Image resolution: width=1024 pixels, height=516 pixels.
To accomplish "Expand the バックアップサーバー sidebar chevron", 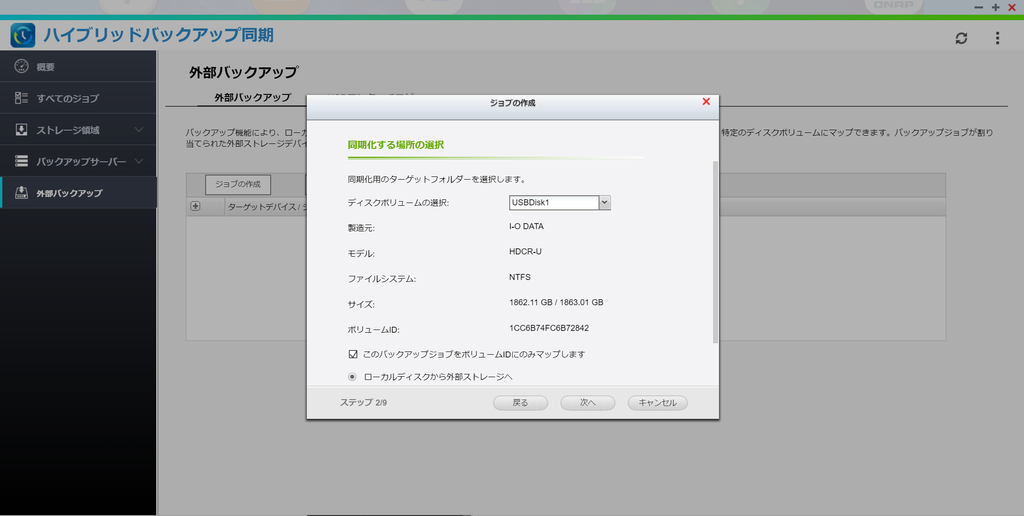I will click(x=138, y=161).
